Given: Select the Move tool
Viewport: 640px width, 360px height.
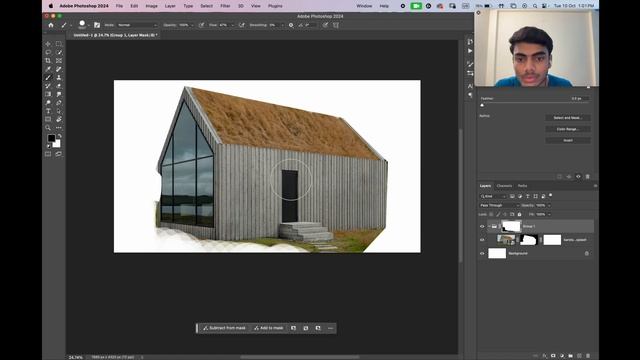Looking at the screenshot, I should (48, 44).
